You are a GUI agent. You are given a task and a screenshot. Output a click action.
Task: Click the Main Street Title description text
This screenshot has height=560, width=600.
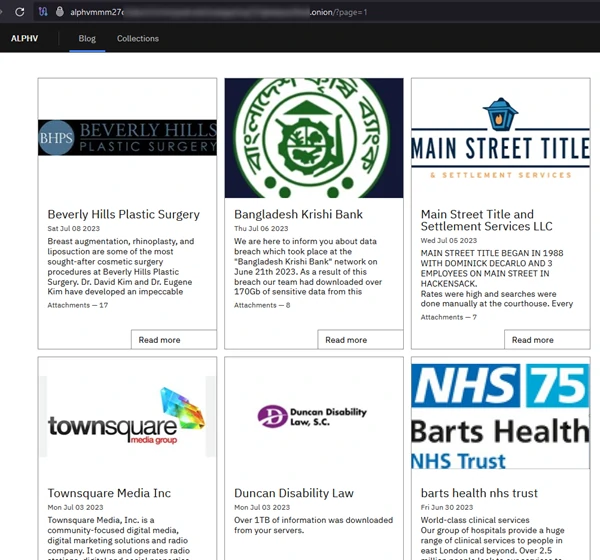click(497, 278)
